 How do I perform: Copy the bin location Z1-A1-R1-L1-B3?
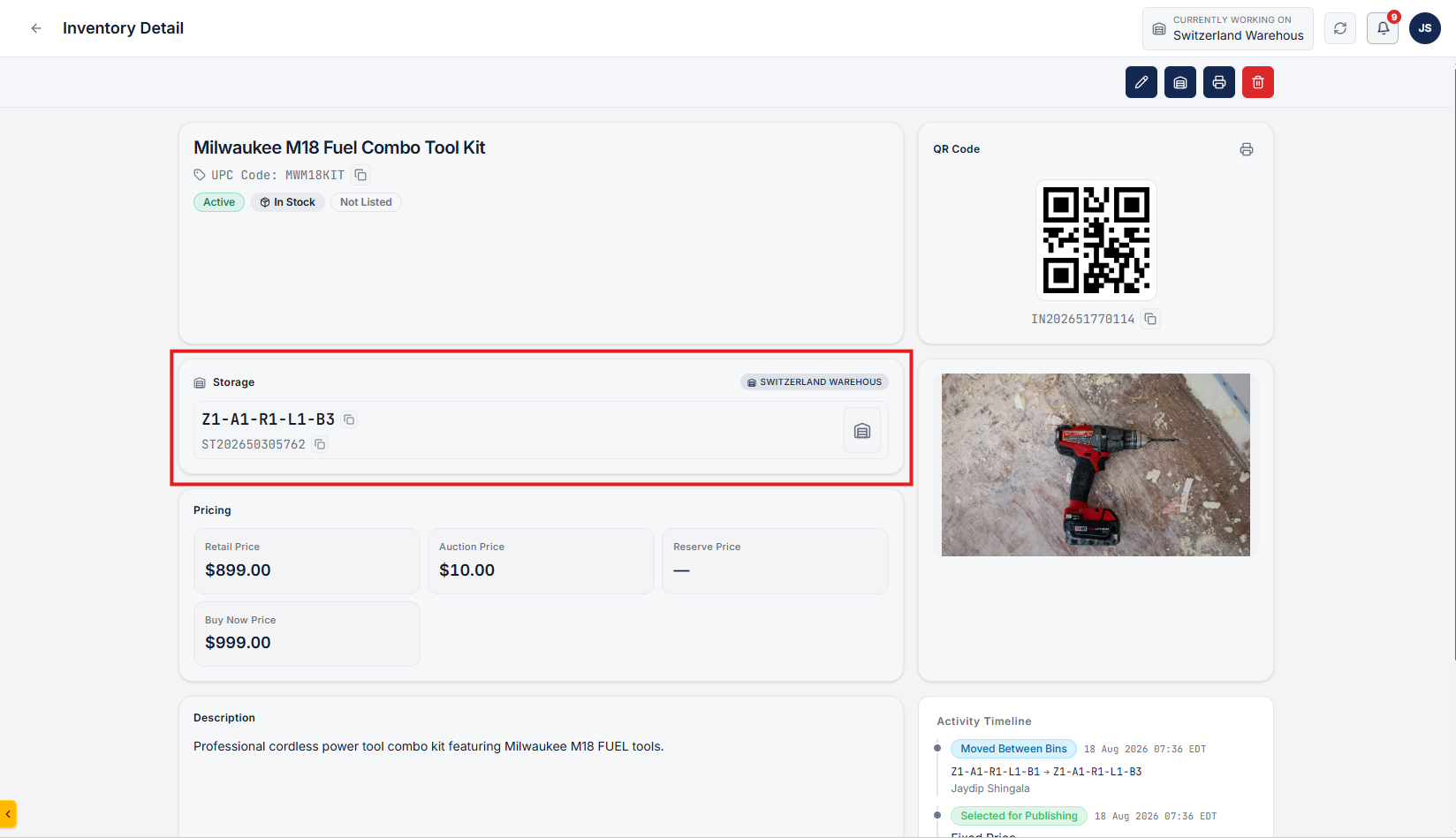(350, 419)
